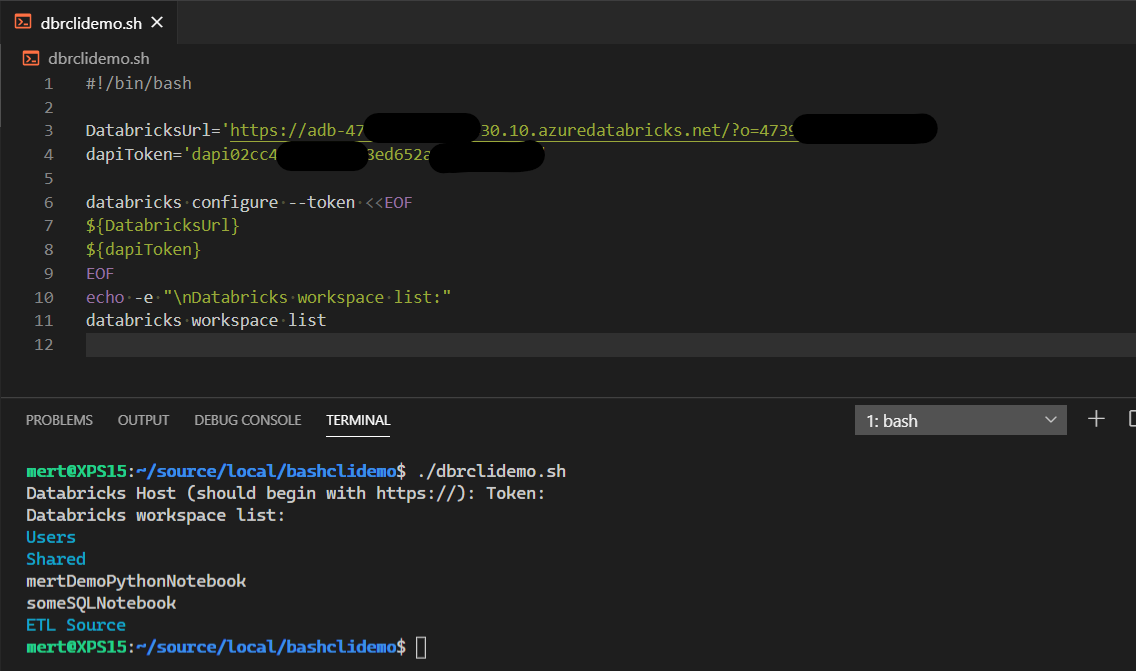Image resolution: width=1136 pixels, height=671 pixels.
Task: Click the dropdown chevron beside 1: bash
Action: coord(1050,419)
